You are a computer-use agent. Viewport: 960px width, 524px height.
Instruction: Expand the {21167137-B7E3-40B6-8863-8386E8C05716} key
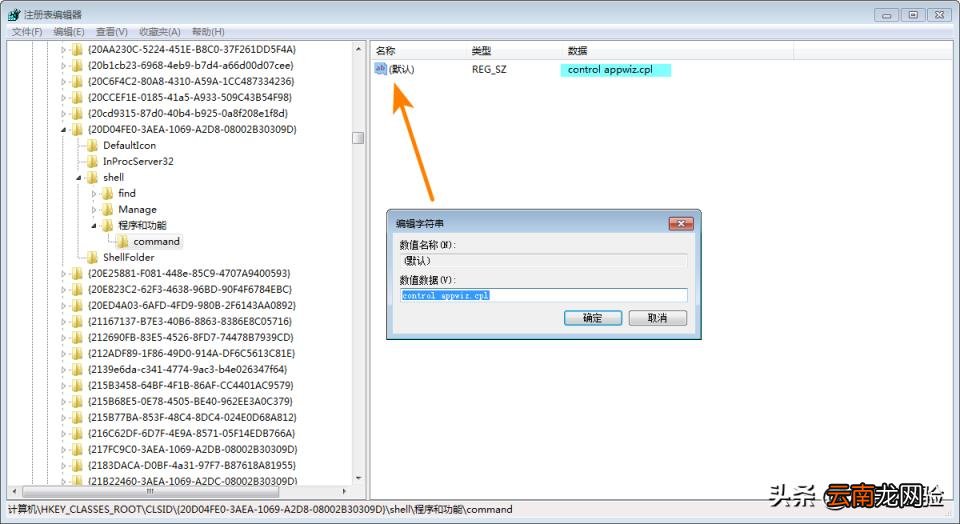click(x=63, y=321)
